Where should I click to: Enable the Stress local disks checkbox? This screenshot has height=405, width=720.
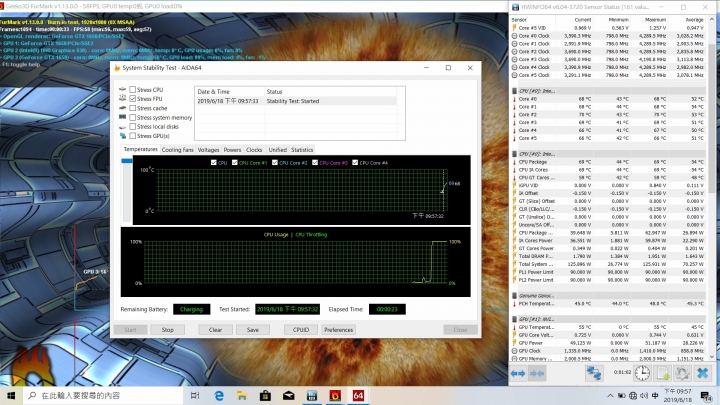(132, 126)
